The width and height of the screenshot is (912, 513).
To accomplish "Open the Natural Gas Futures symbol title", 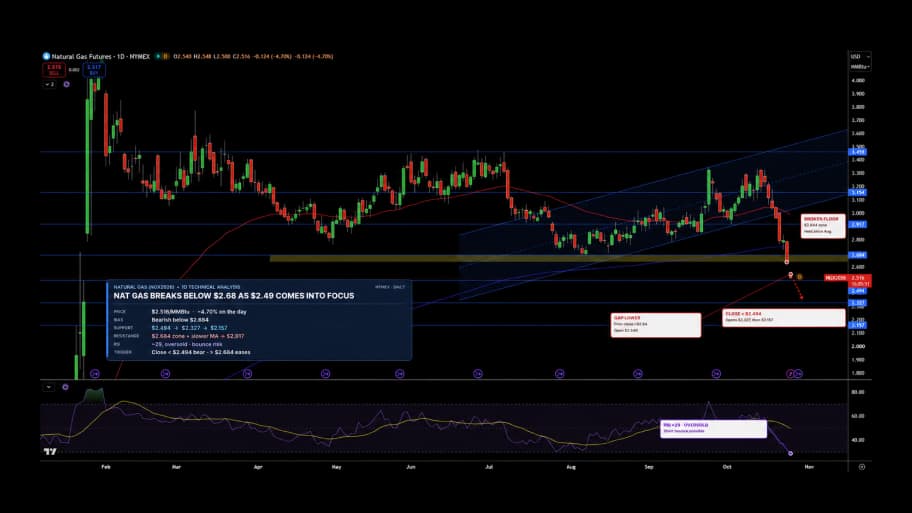I will [x=101, y=56].
